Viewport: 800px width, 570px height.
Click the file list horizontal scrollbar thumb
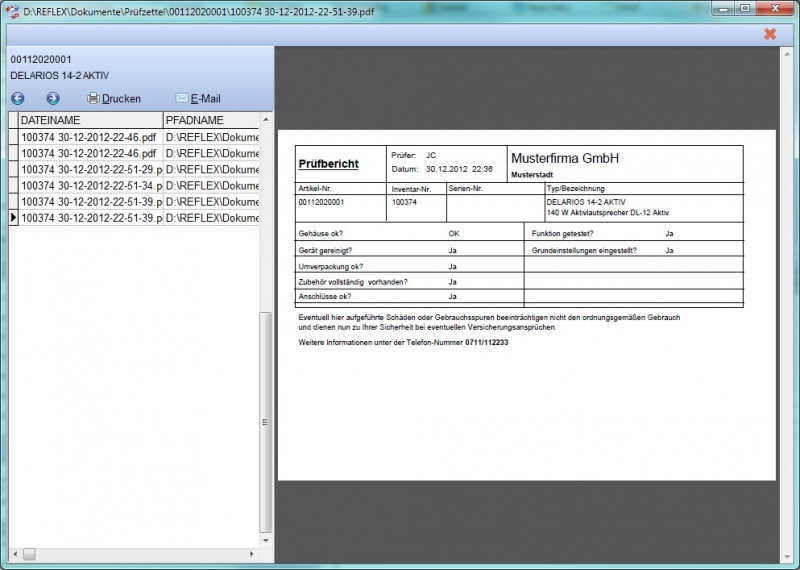[x=30, y=554]
